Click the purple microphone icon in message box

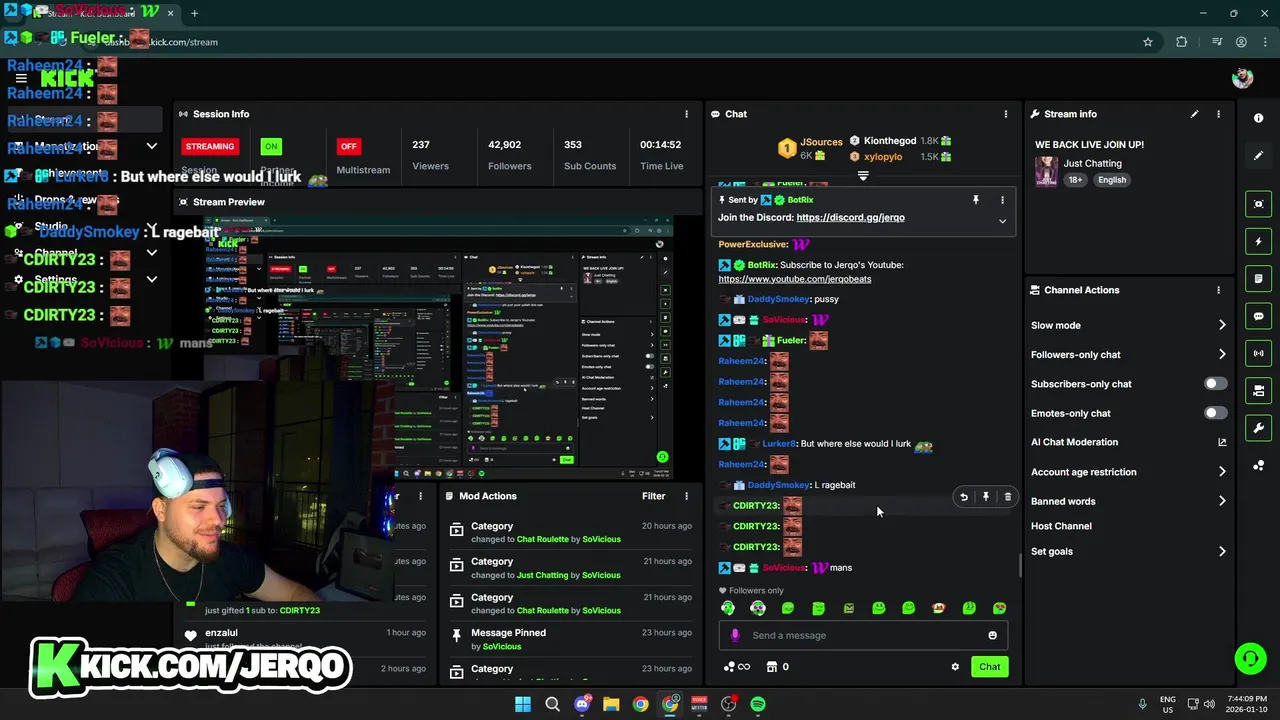(735, 635)
